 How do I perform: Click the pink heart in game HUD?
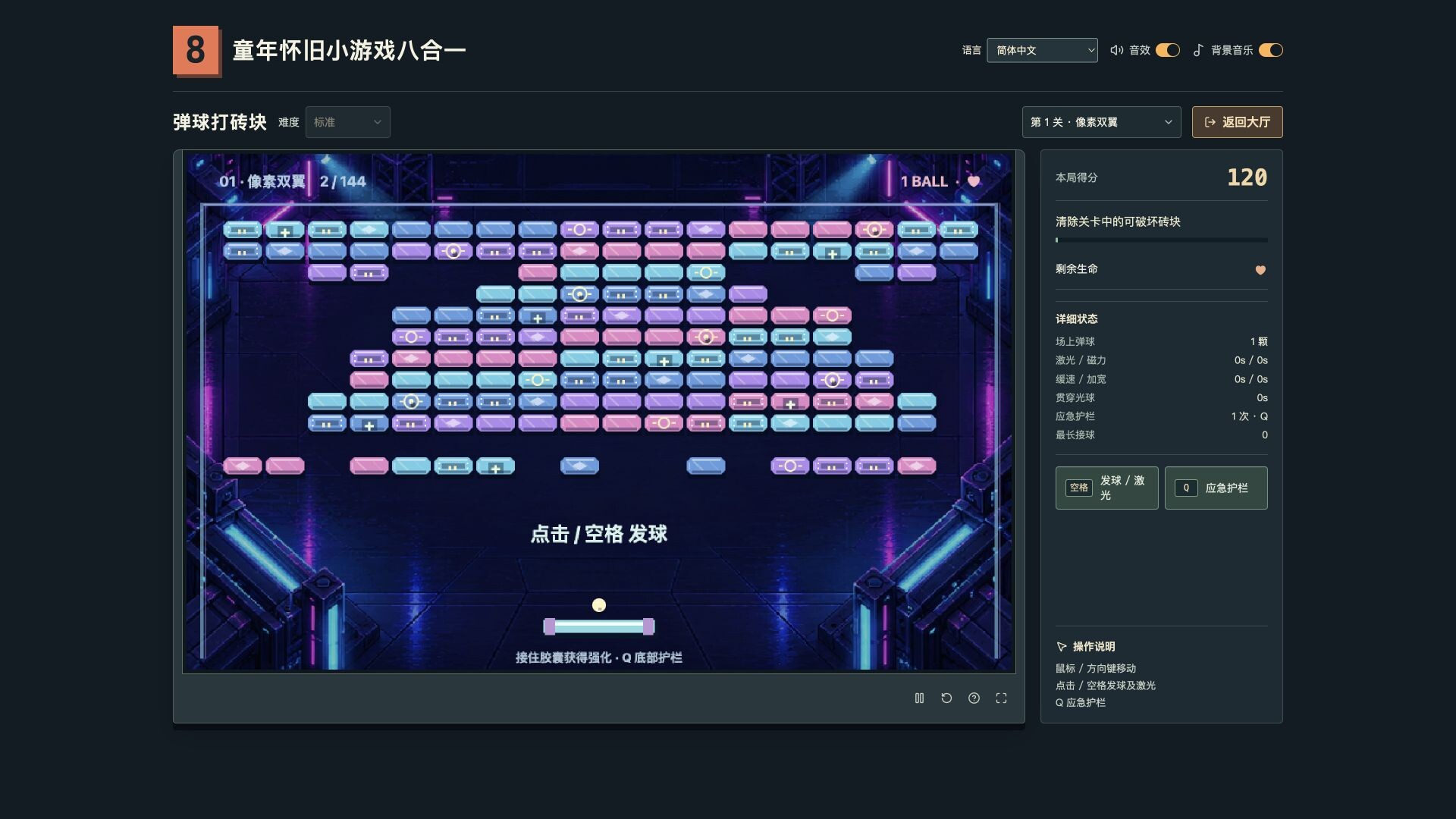(974, 181)
